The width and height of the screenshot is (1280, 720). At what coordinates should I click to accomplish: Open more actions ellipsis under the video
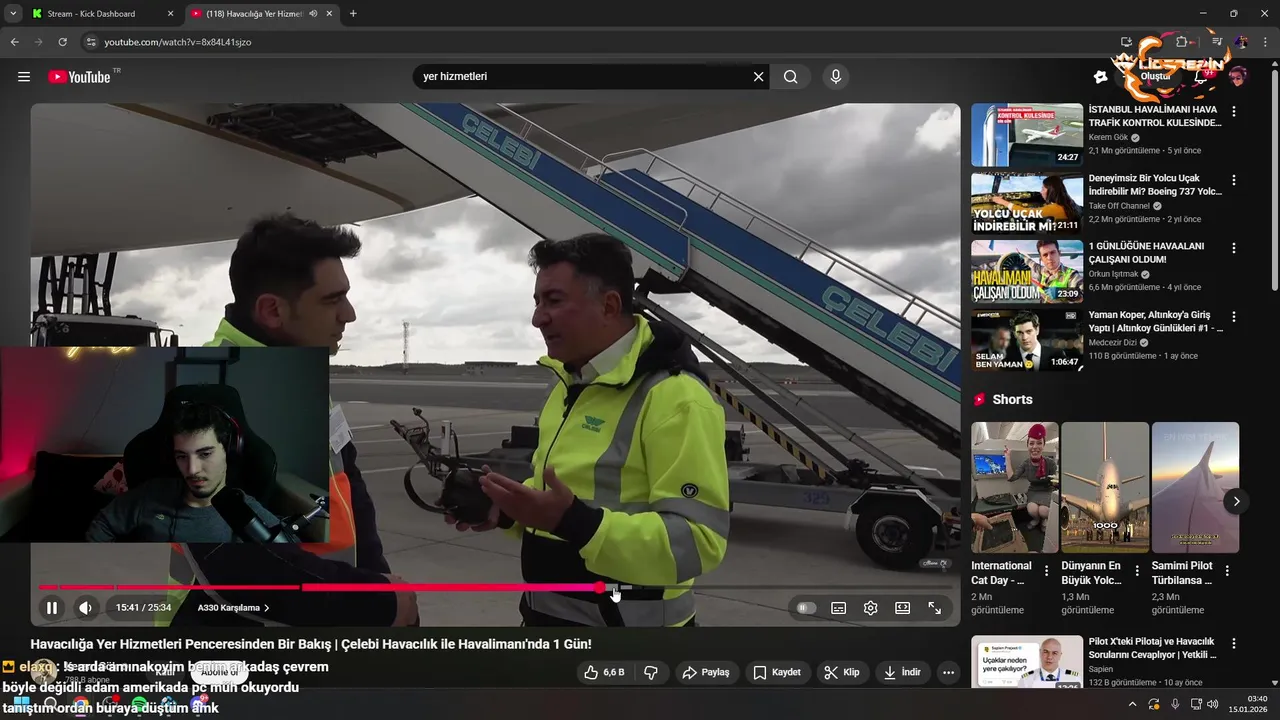click(949, 672)
